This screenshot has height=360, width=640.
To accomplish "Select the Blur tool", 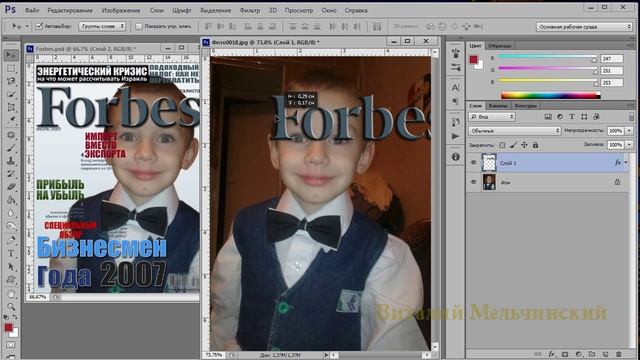I will 11,213.
